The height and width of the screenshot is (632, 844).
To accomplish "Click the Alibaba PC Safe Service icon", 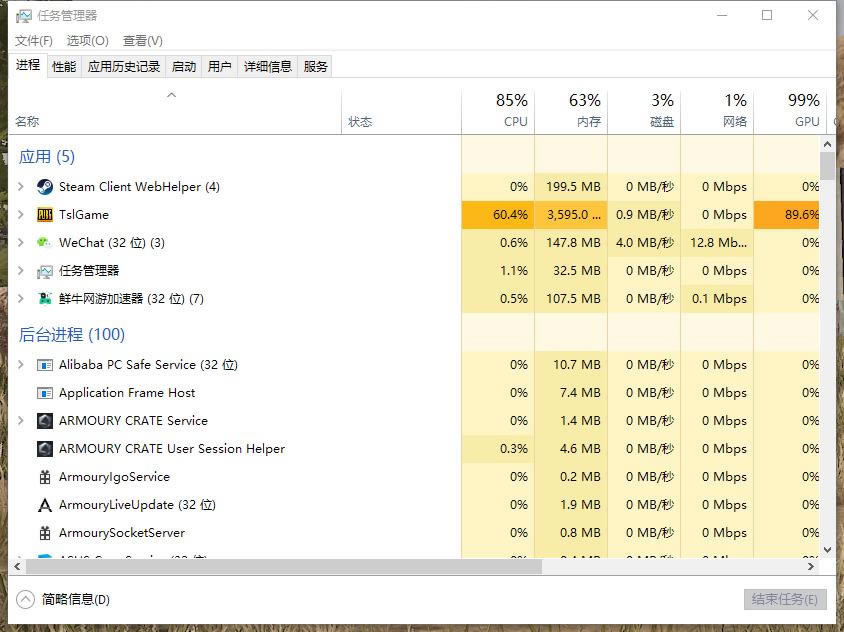I will 45,365.
